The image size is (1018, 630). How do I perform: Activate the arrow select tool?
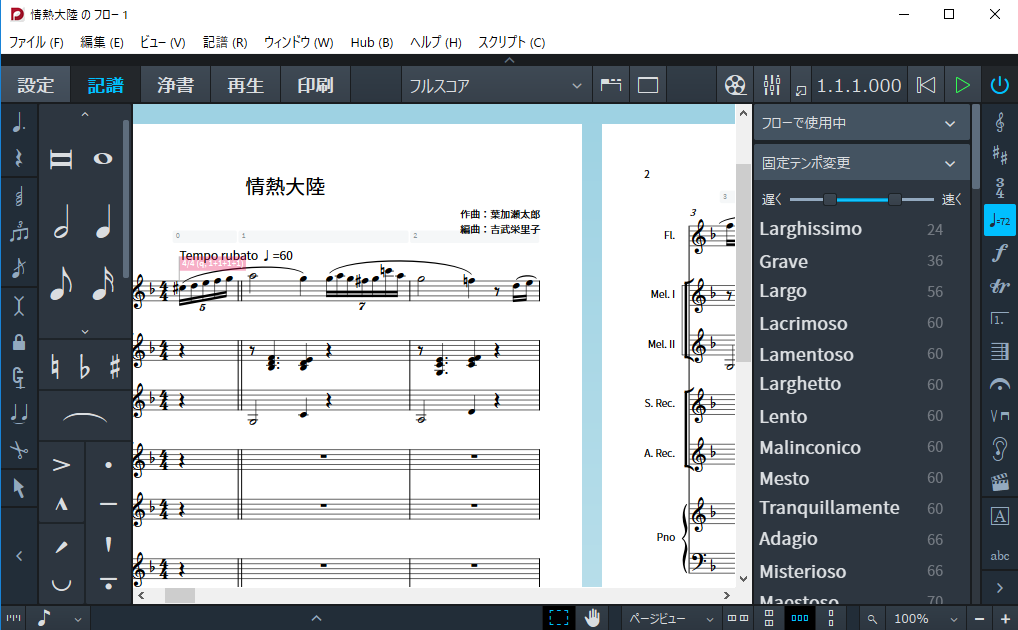coord(19,488)
